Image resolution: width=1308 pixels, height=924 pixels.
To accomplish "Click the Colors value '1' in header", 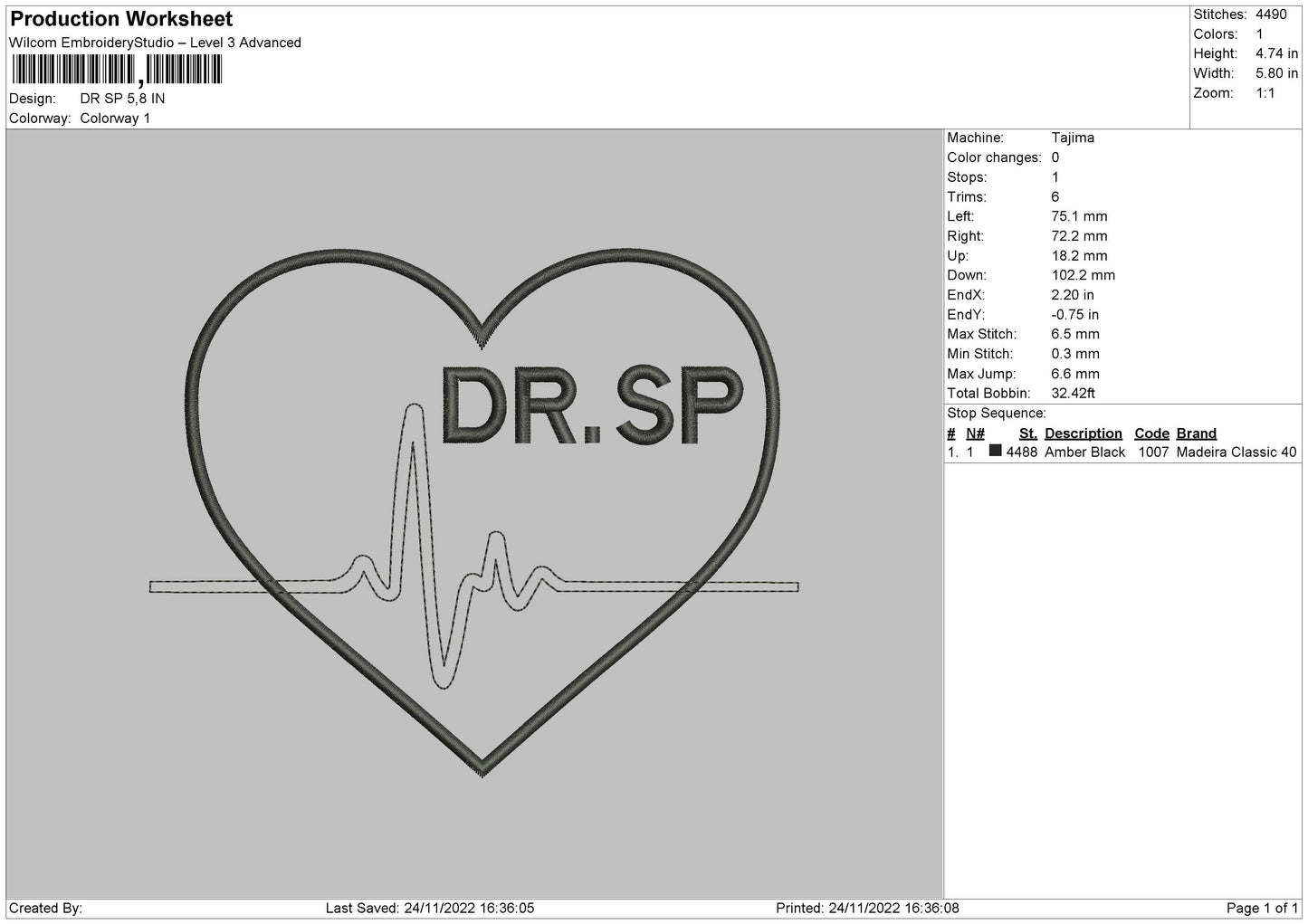I will click(1259, 34).
